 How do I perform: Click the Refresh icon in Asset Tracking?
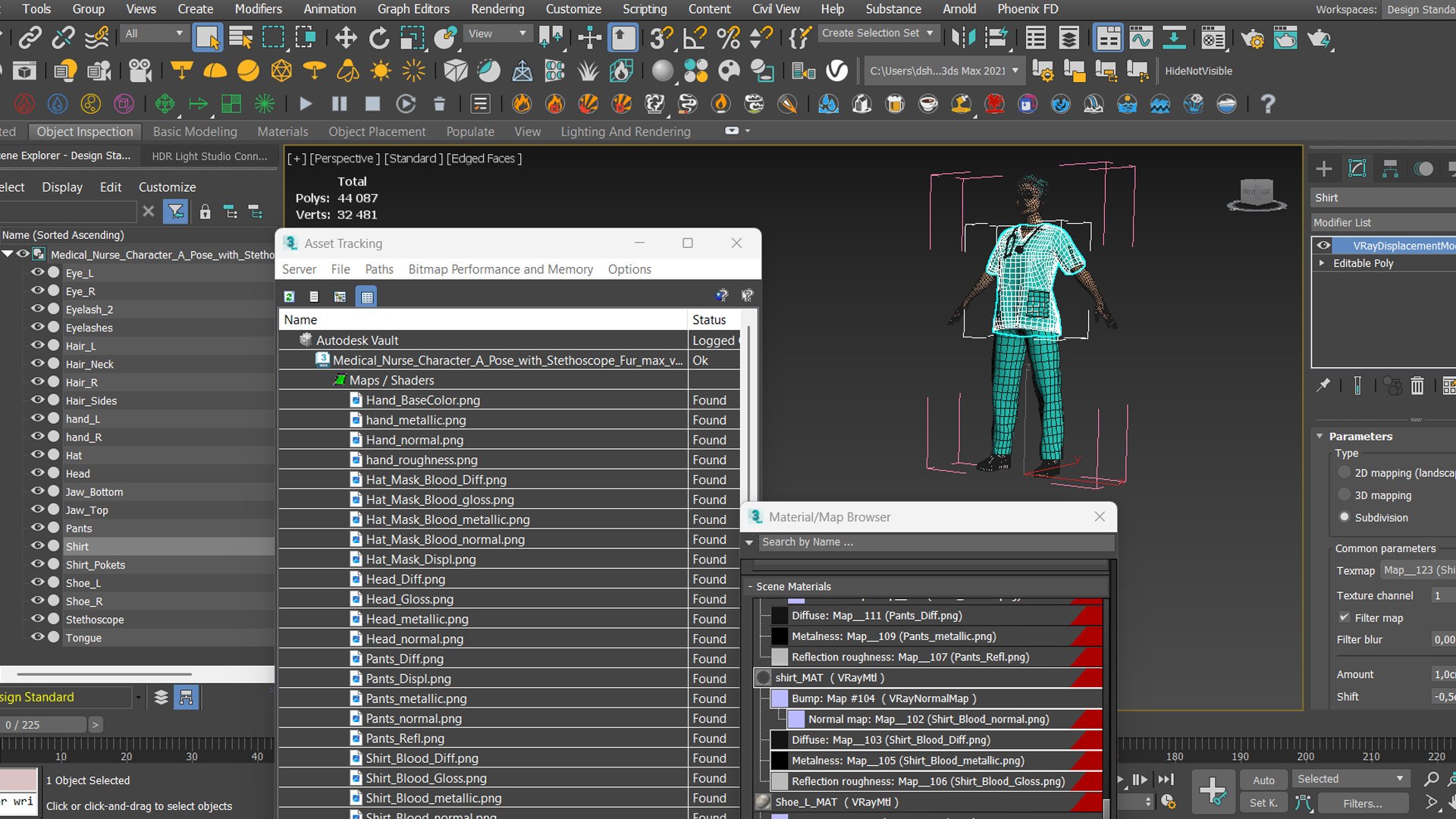click(289, 297)
